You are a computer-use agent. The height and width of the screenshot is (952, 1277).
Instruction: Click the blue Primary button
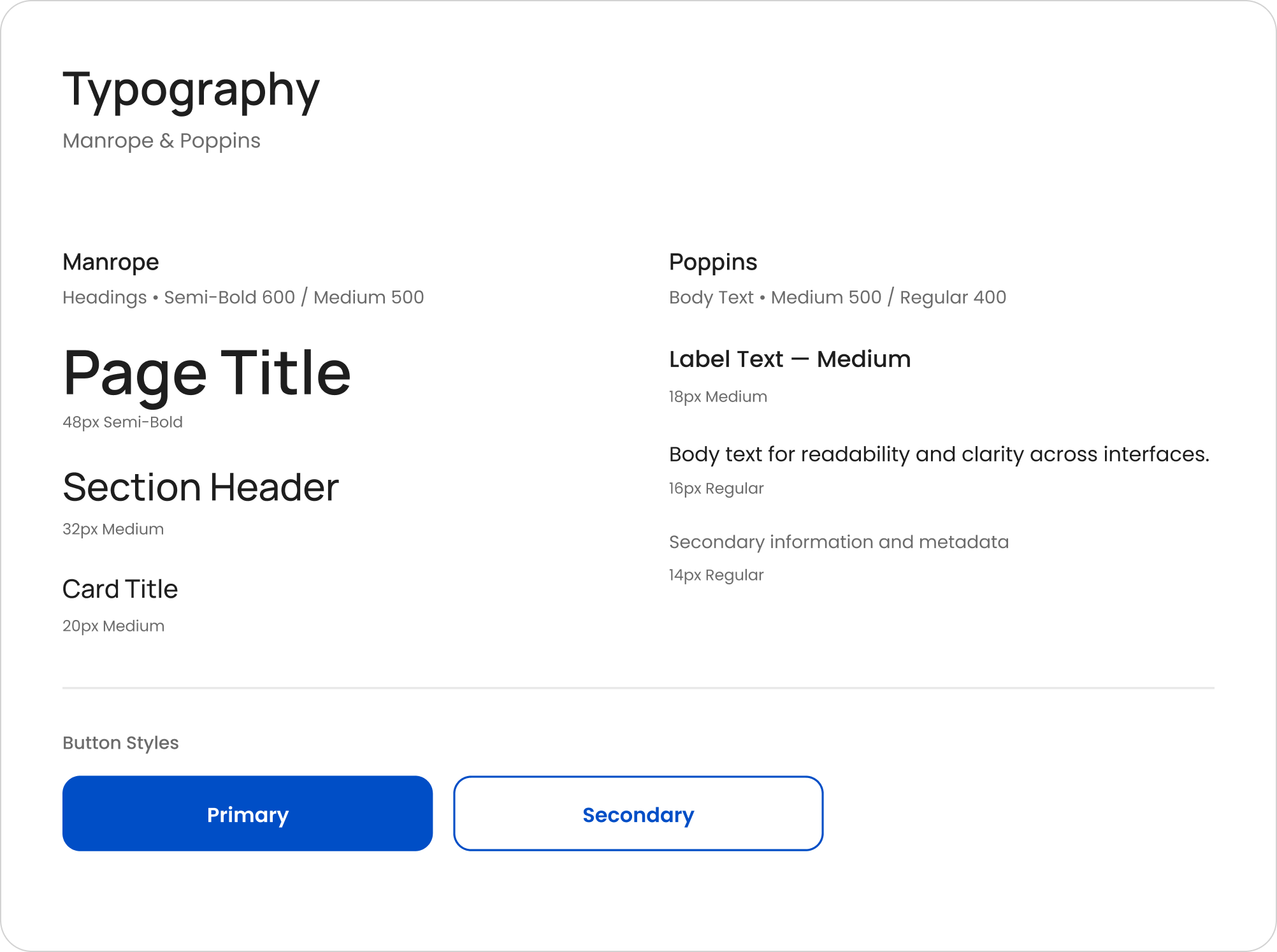(x=247, y=813)
